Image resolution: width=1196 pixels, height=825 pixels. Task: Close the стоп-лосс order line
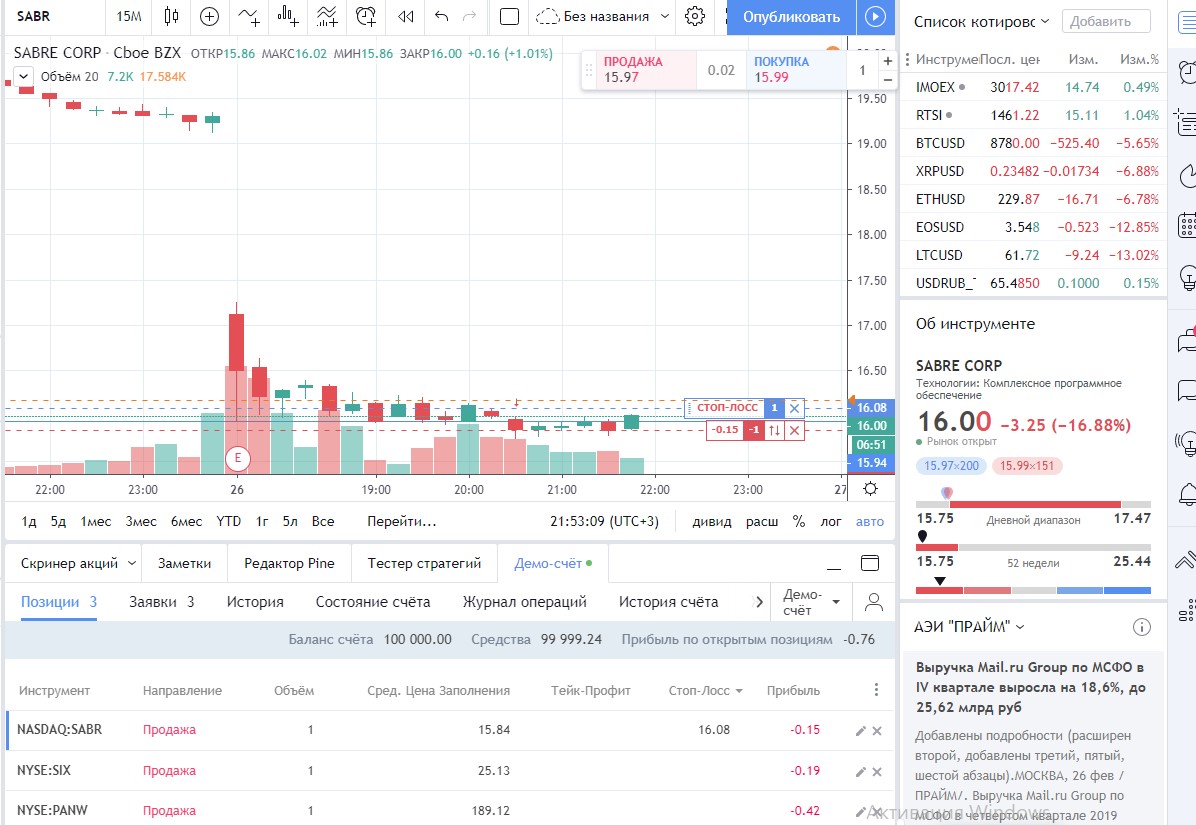795,408
